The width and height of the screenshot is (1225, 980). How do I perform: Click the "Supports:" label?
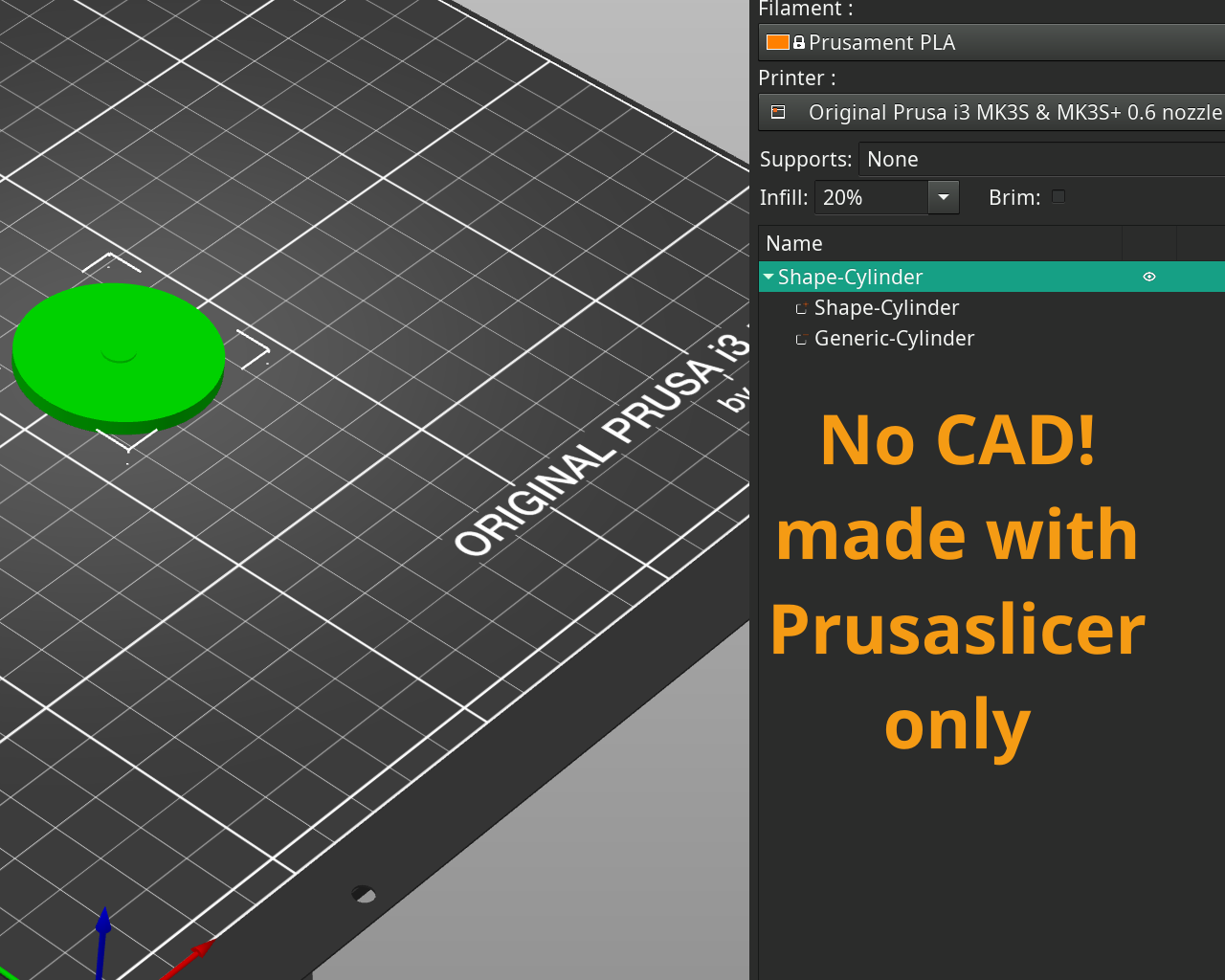point(806,159)
